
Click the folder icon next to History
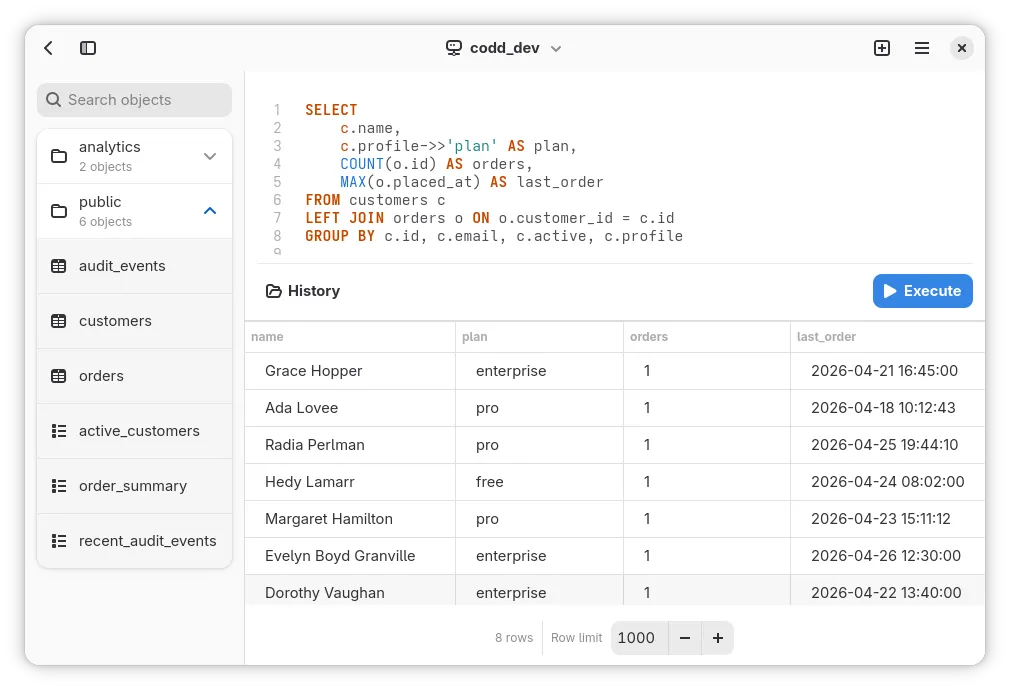(274, 291)
